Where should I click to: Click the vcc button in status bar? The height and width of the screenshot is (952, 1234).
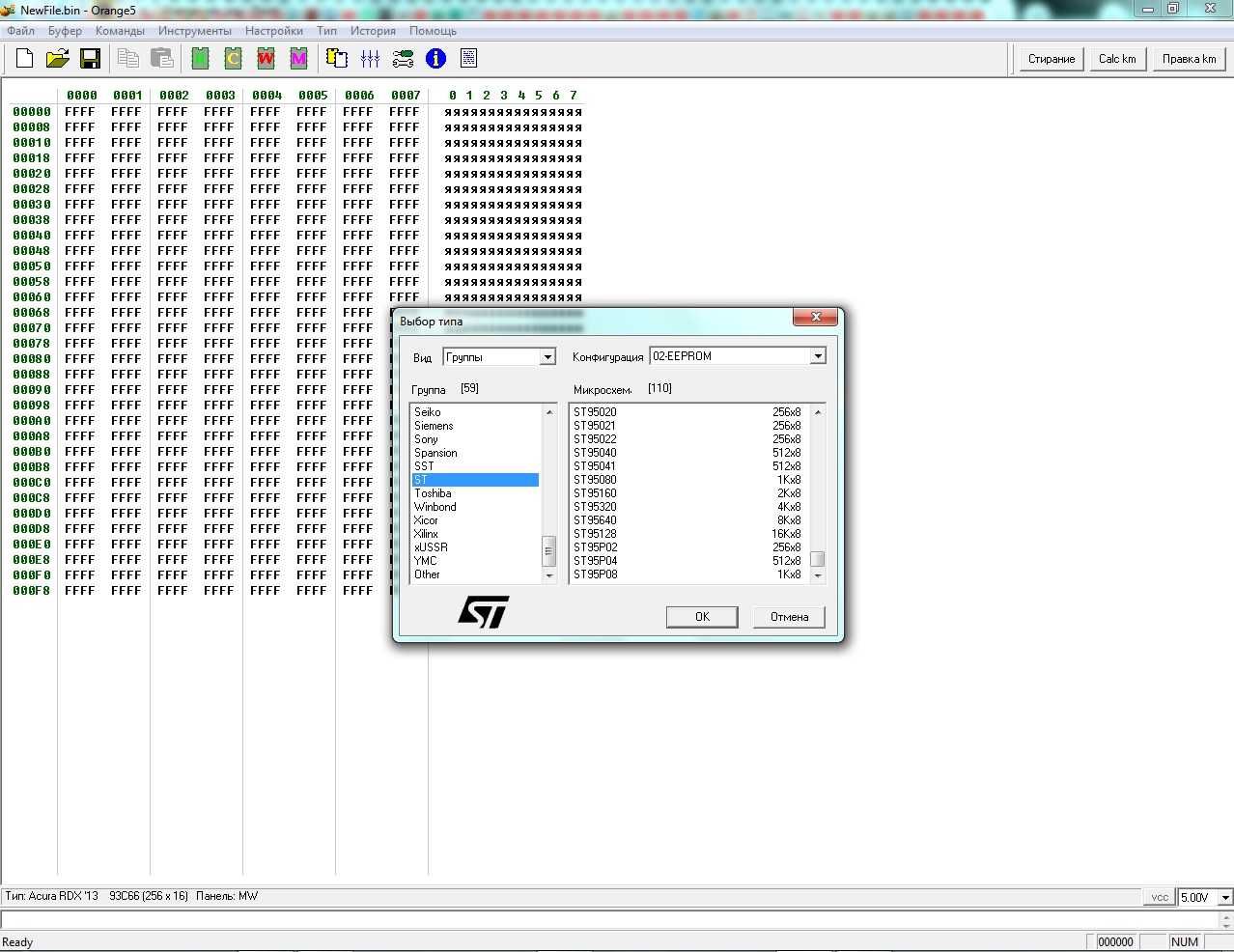[x=1160, y=897]
